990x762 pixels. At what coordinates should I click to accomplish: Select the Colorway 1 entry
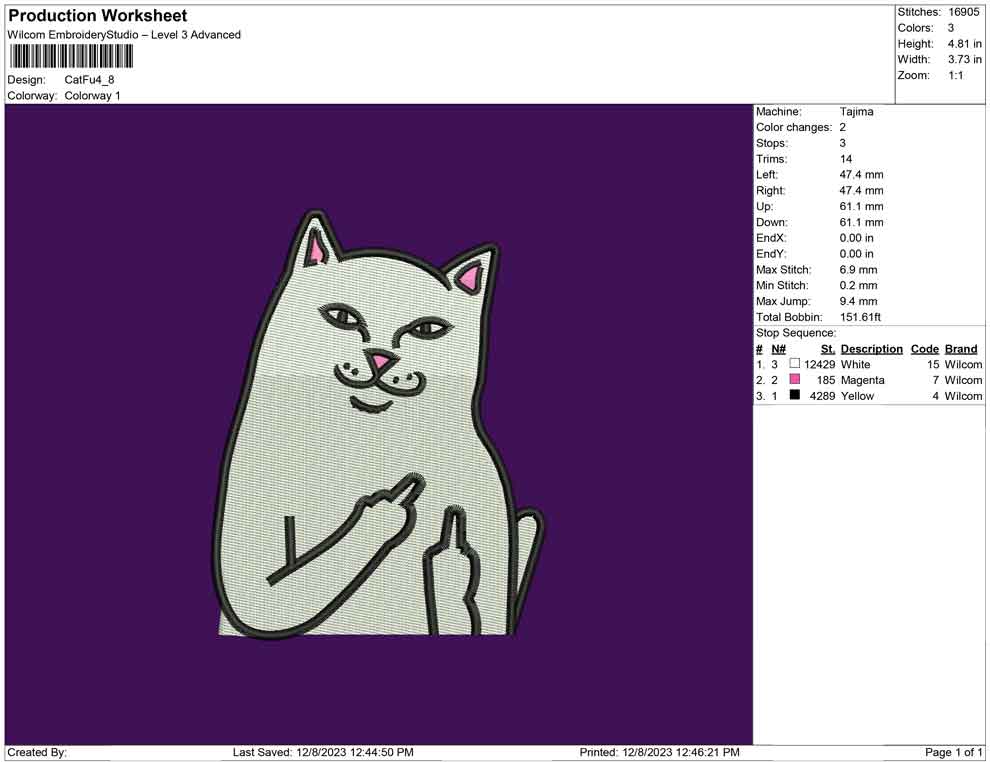coord(93,96)
